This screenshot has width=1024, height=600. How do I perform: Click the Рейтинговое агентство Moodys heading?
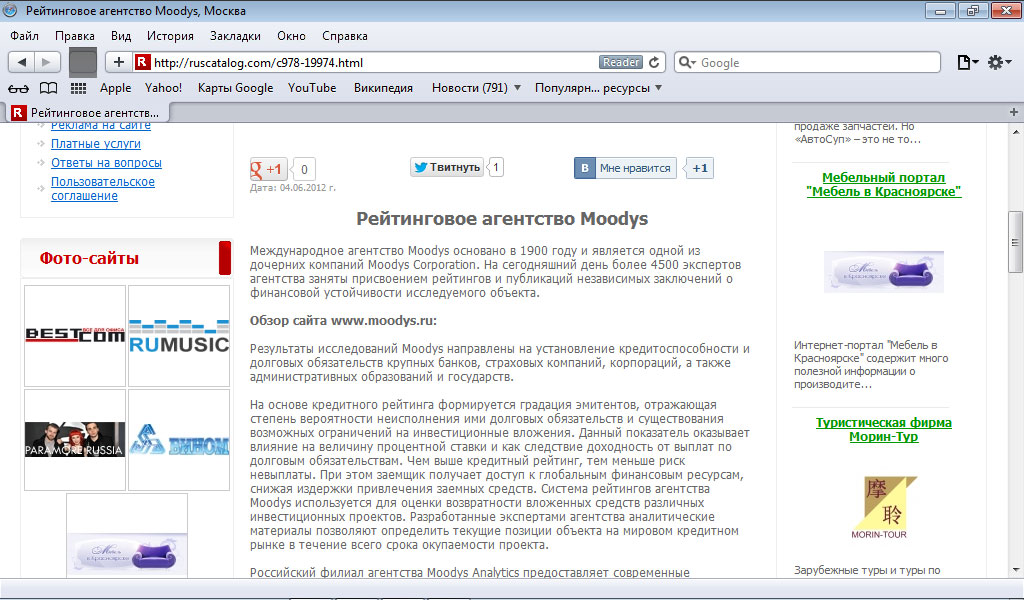point(502,219)
